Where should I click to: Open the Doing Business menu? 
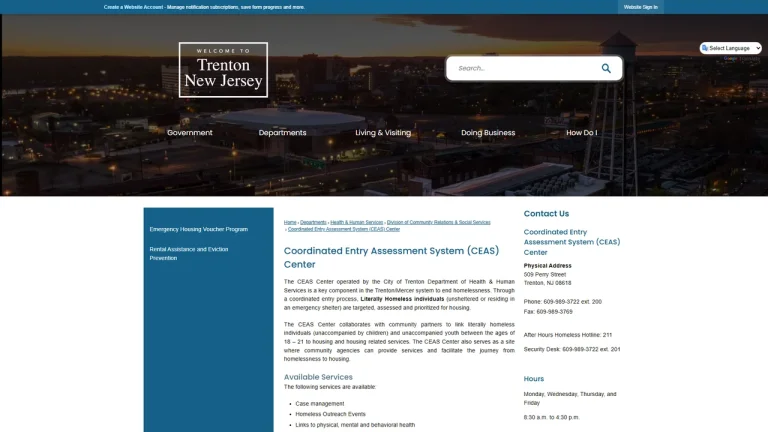tap(488, 133)
